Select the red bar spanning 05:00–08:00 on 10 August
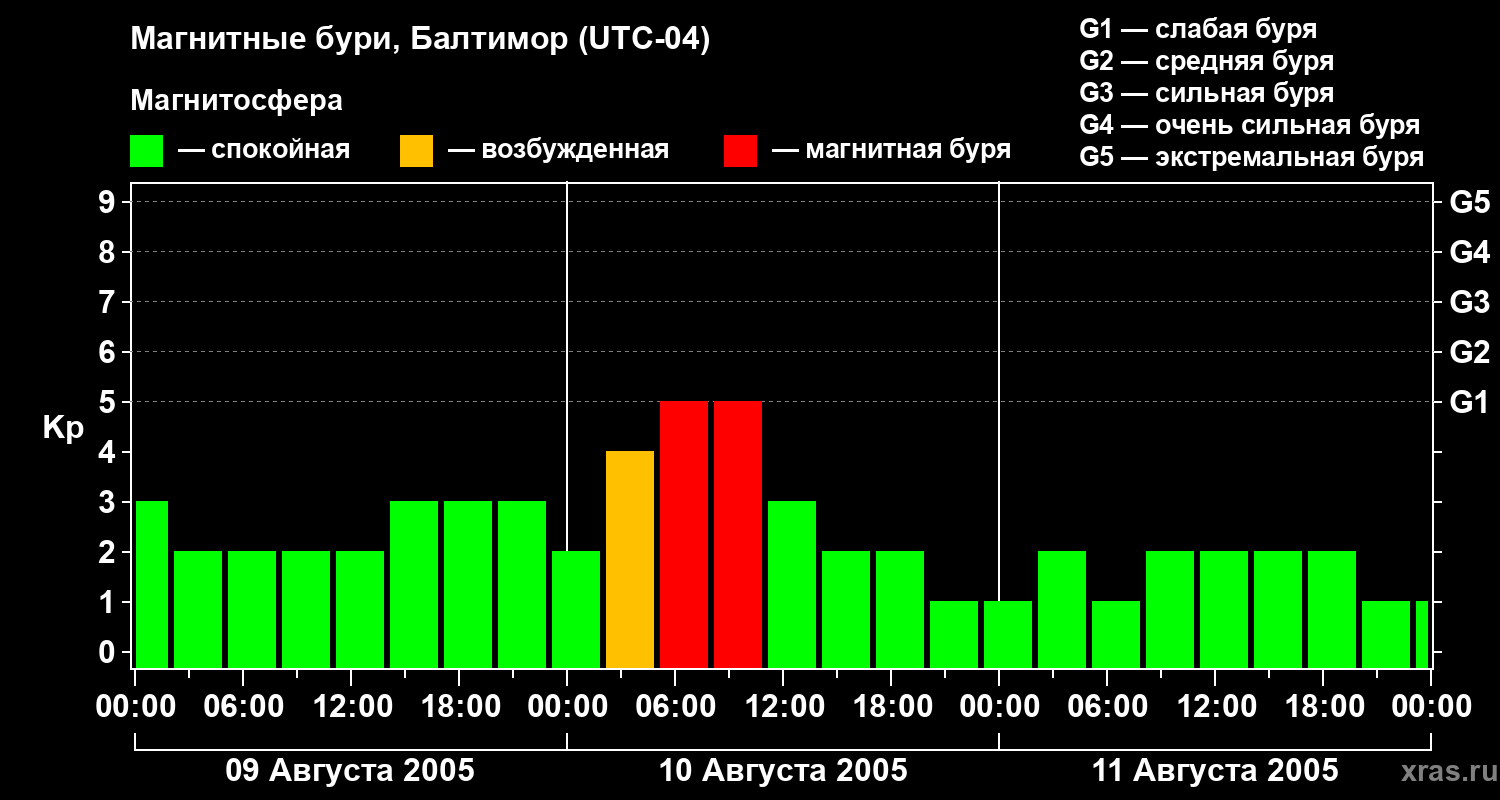The image size is (1500, 800). coord(684,534)
